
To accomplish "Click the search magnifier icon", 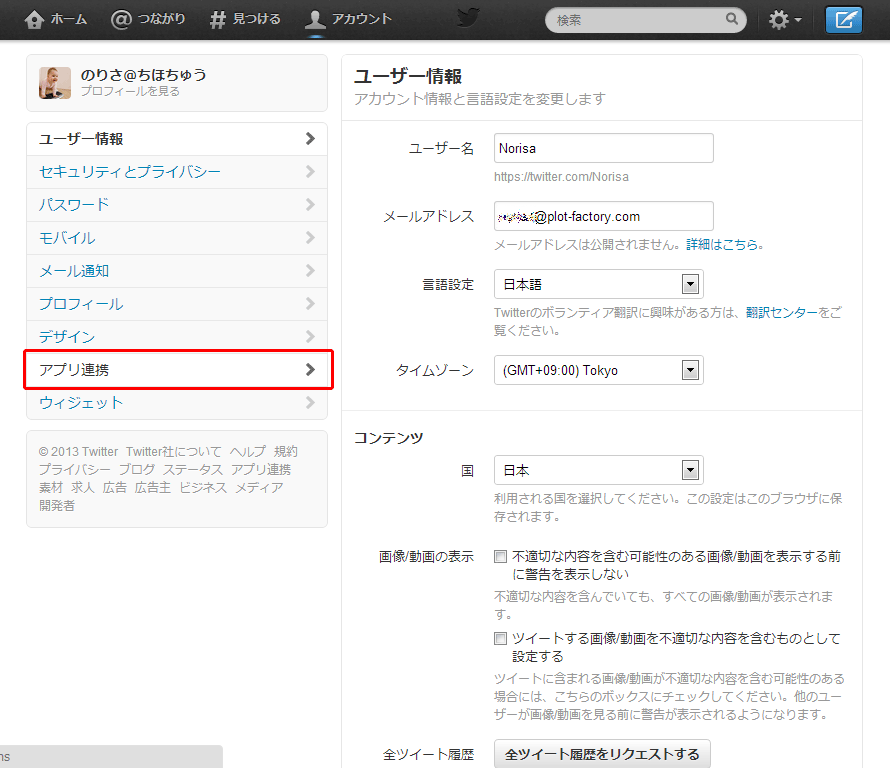I will click(732, 19).
